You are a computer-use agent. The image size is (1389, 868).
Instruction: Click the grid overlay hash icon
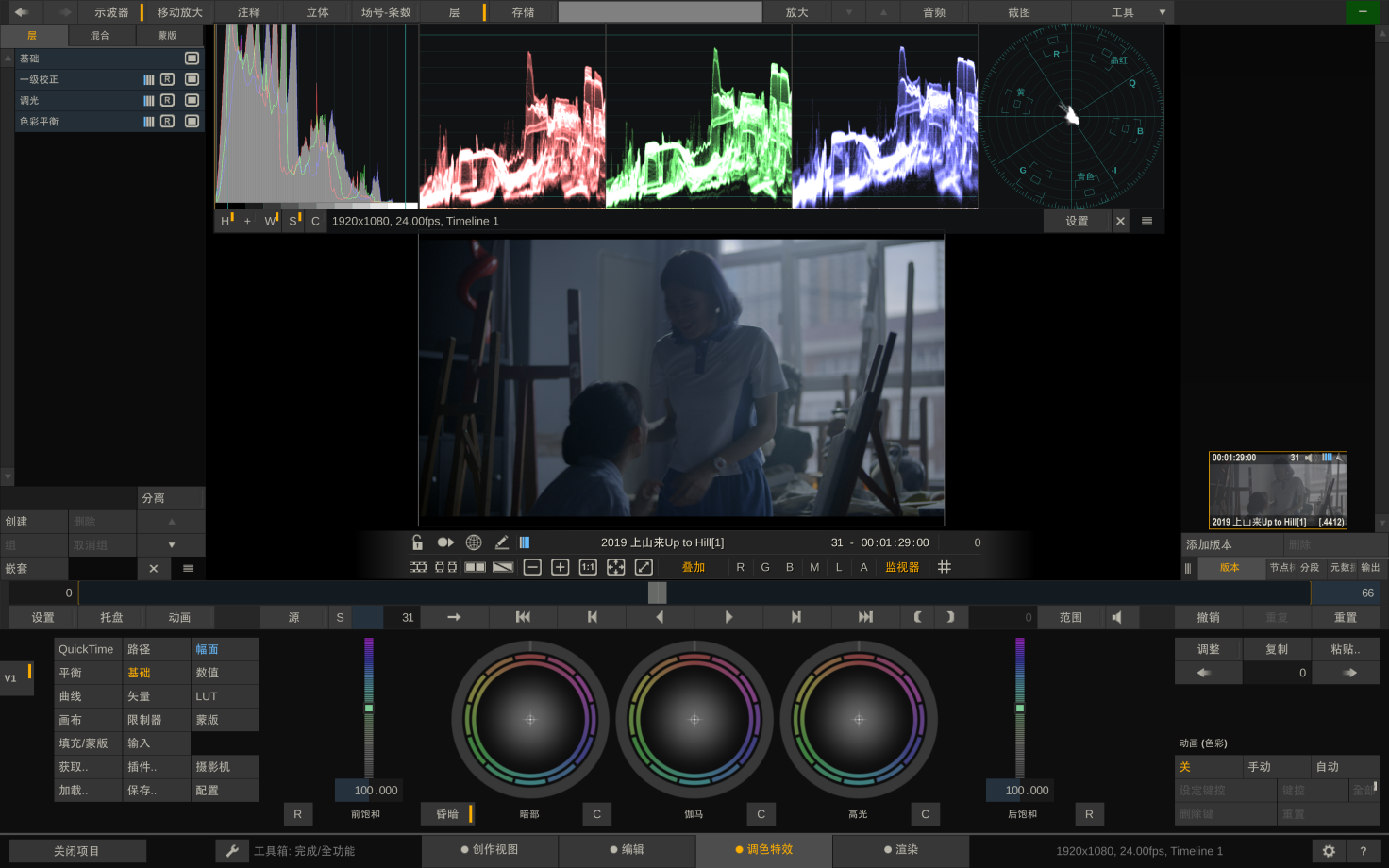point(945,567)
